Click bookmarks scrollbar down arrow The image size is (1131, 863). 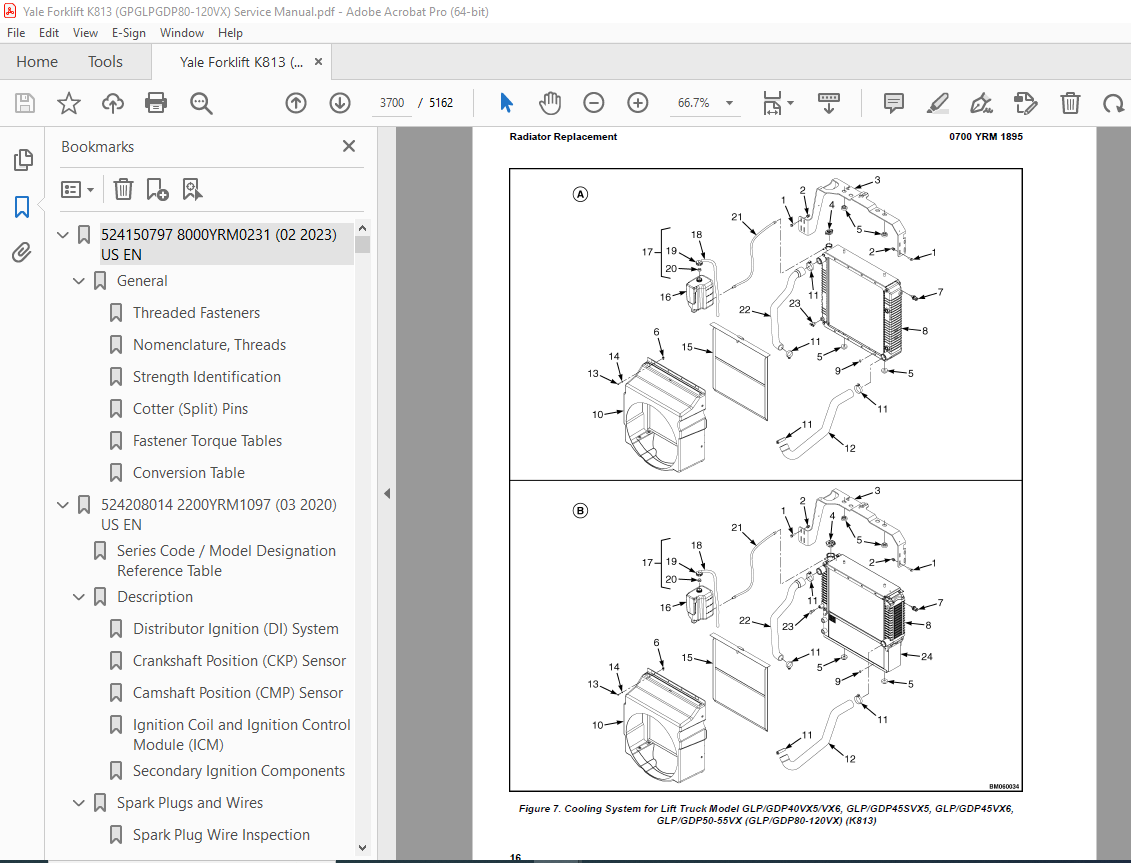[363, 848]
